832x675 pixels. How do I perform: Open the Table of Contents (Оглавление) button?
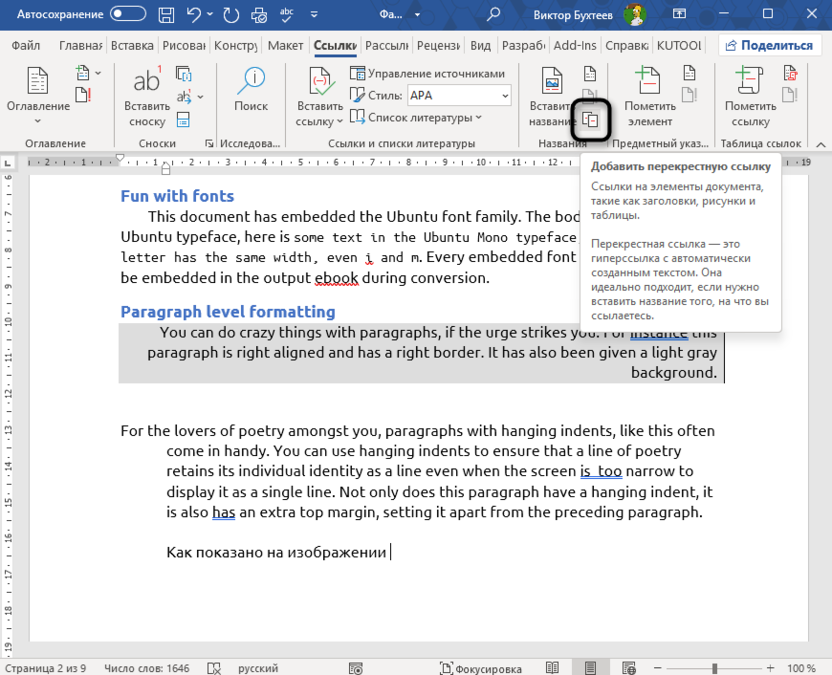click(38, 96)
